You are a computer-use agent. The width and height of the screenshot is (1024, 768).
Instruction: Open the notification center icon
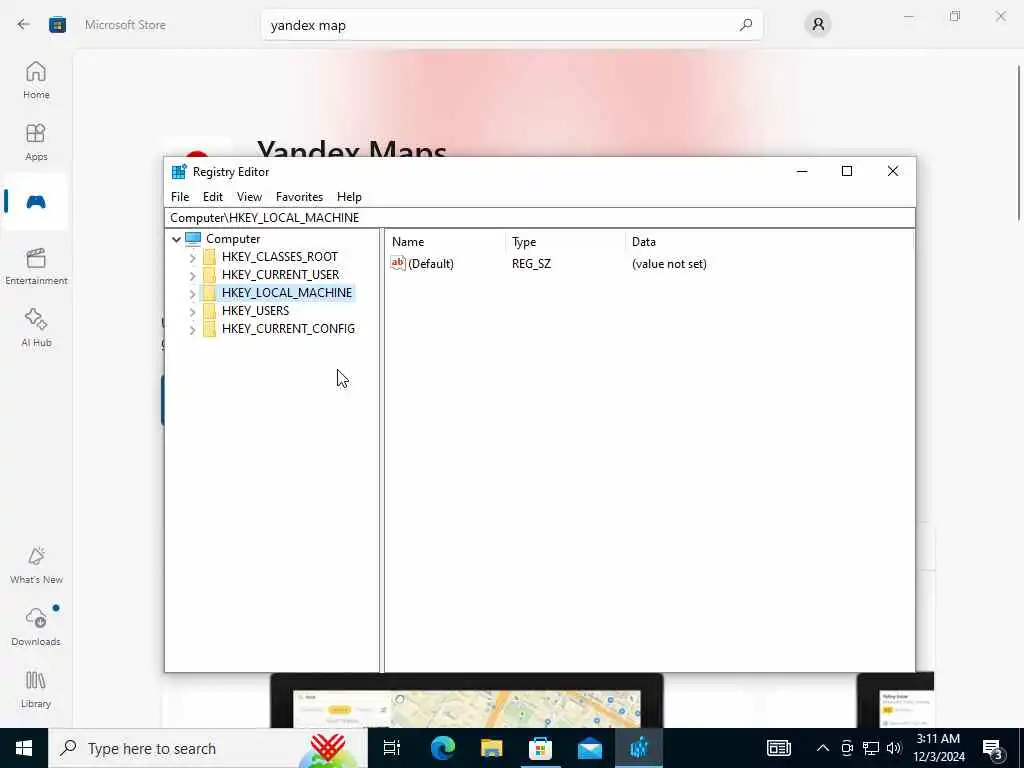pyautogui.click(x=993, y=749)
